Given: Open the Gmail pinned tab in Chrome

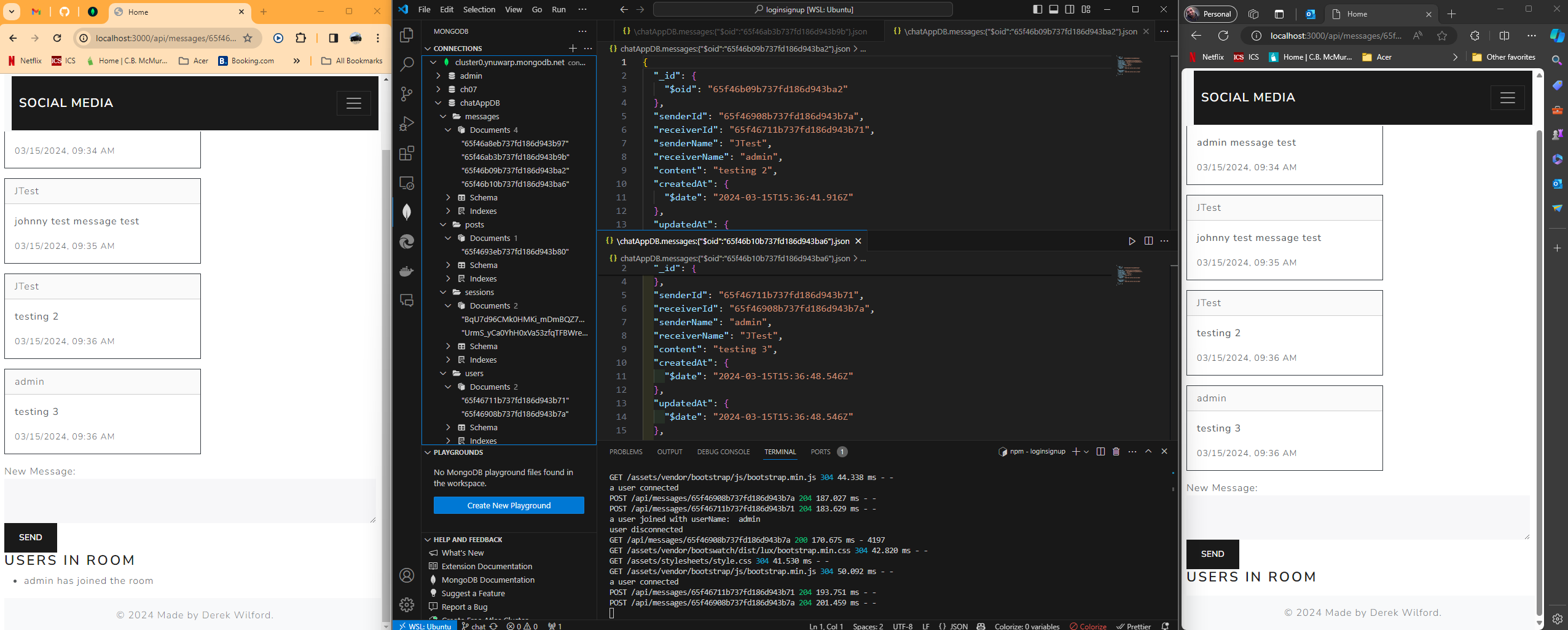Looking at the screenshot, I should [36, 12].
